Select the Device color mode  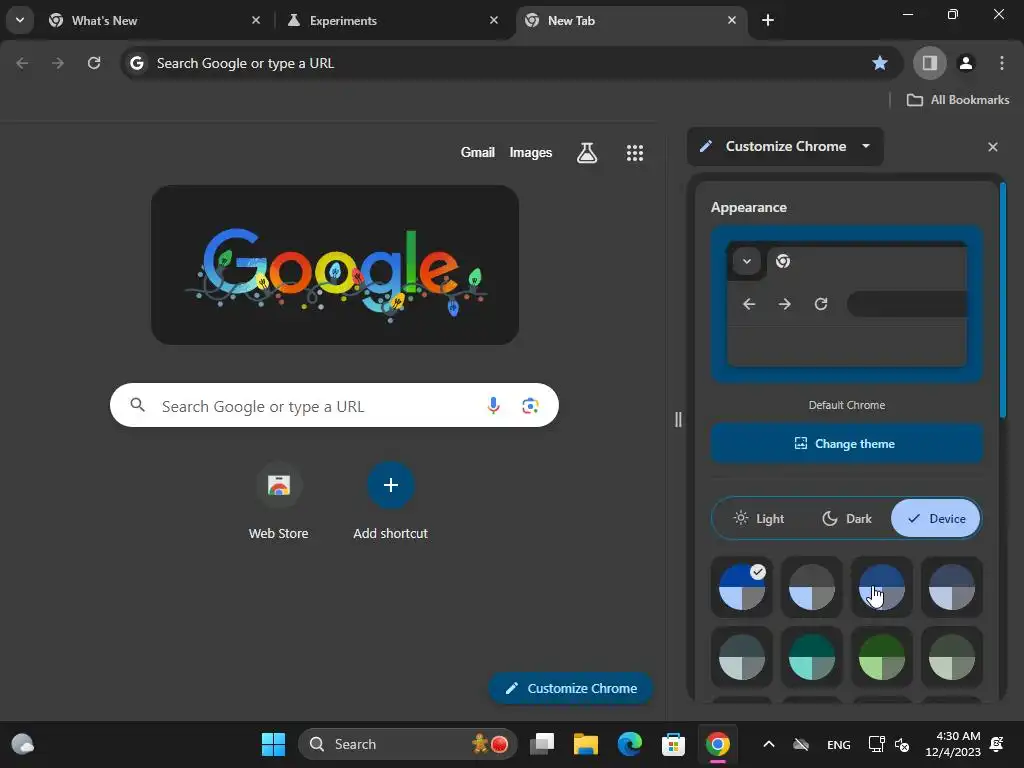coord(936,519)
